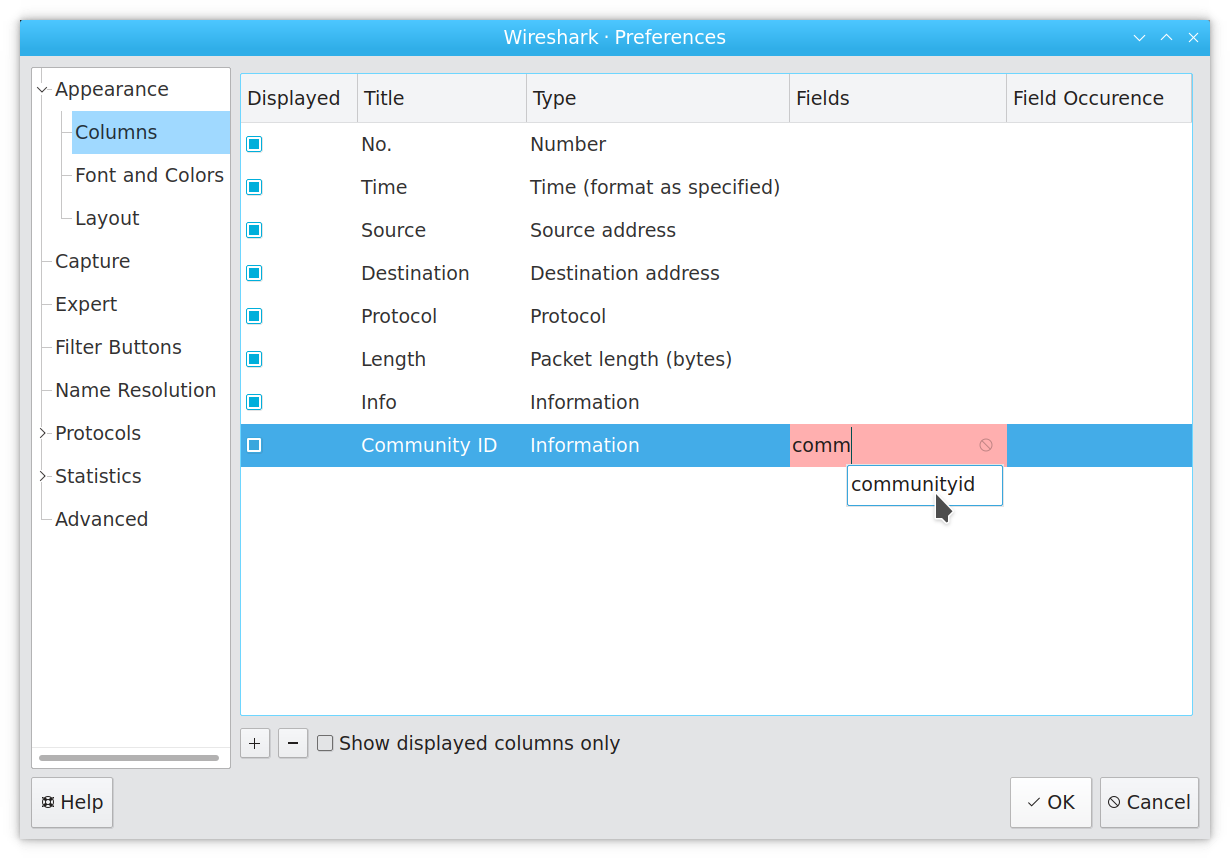Uncheck the Displayed box for Time
Image resolution: width=1230 pixels, height=859 pixels.
[x=254, y=186]
